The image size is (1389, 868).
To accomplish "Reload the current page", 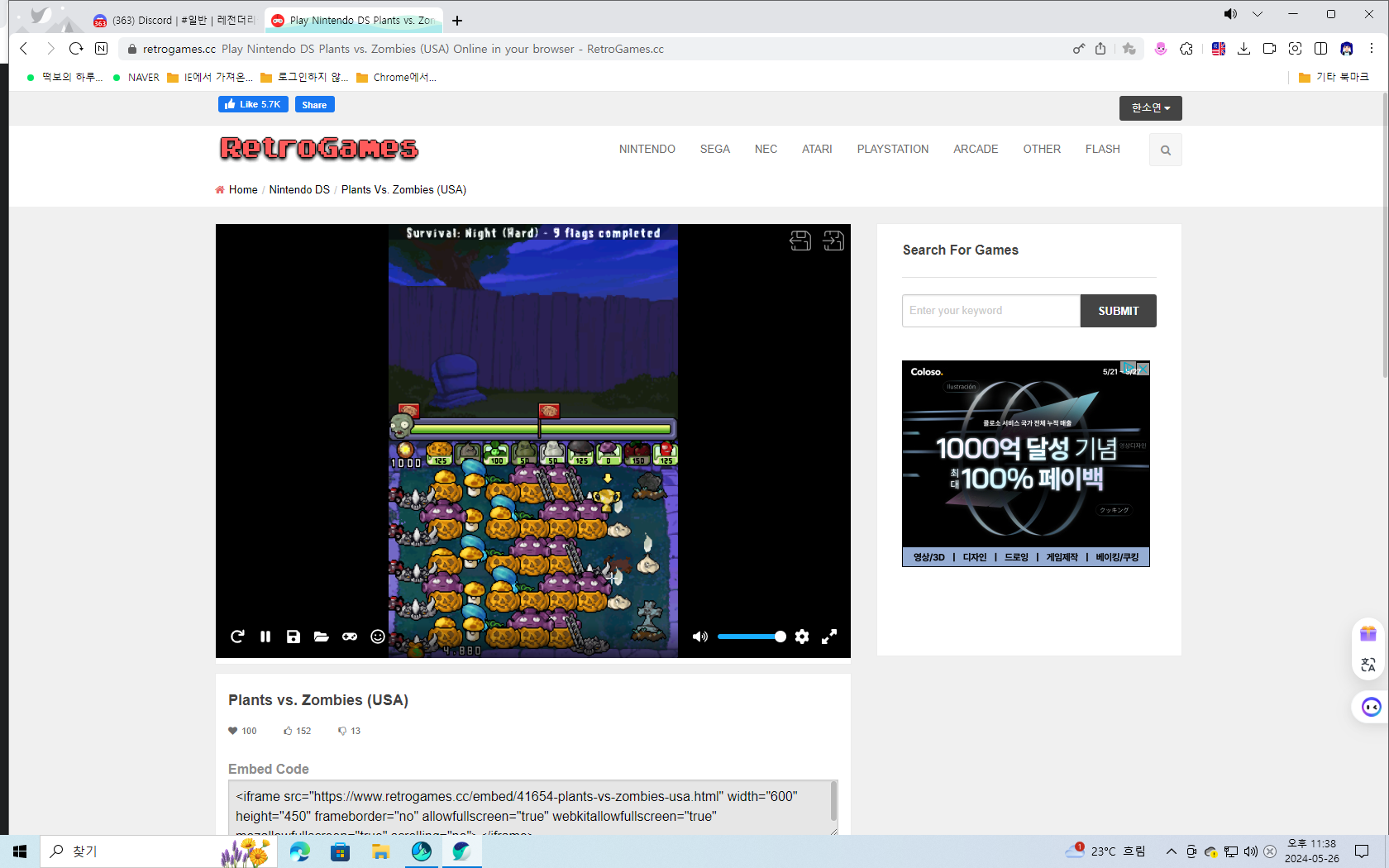I will [76, 49].
